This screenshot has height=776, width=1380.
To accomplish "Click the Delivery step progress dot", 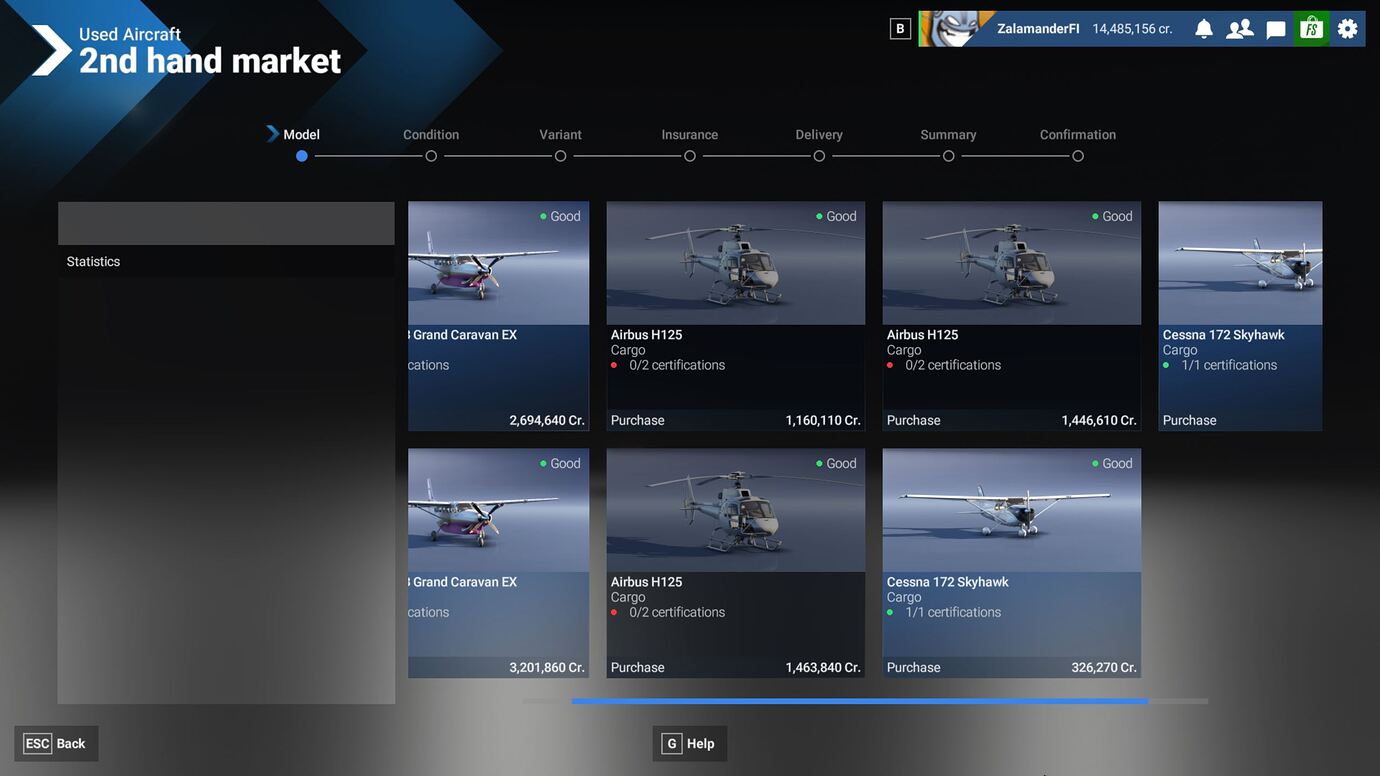I will 819,156.
